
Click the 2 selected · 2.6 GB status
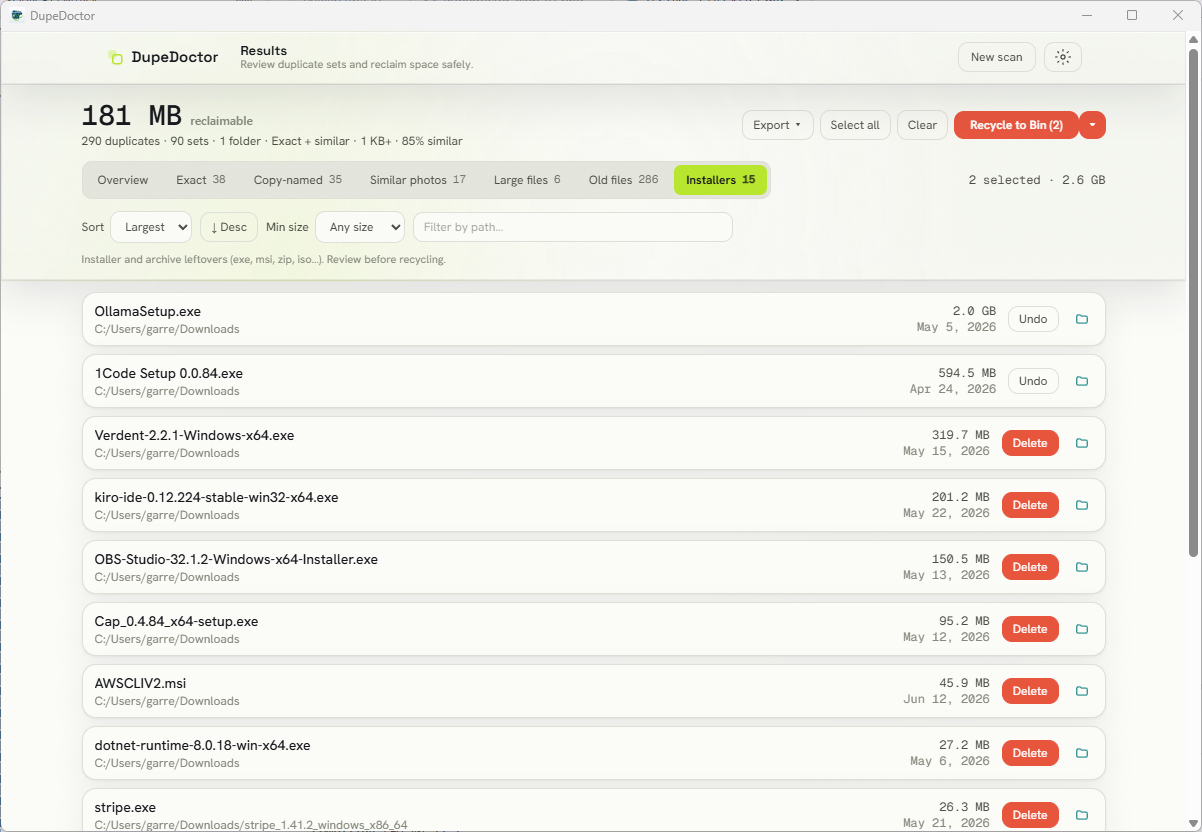coord(1037,180)
